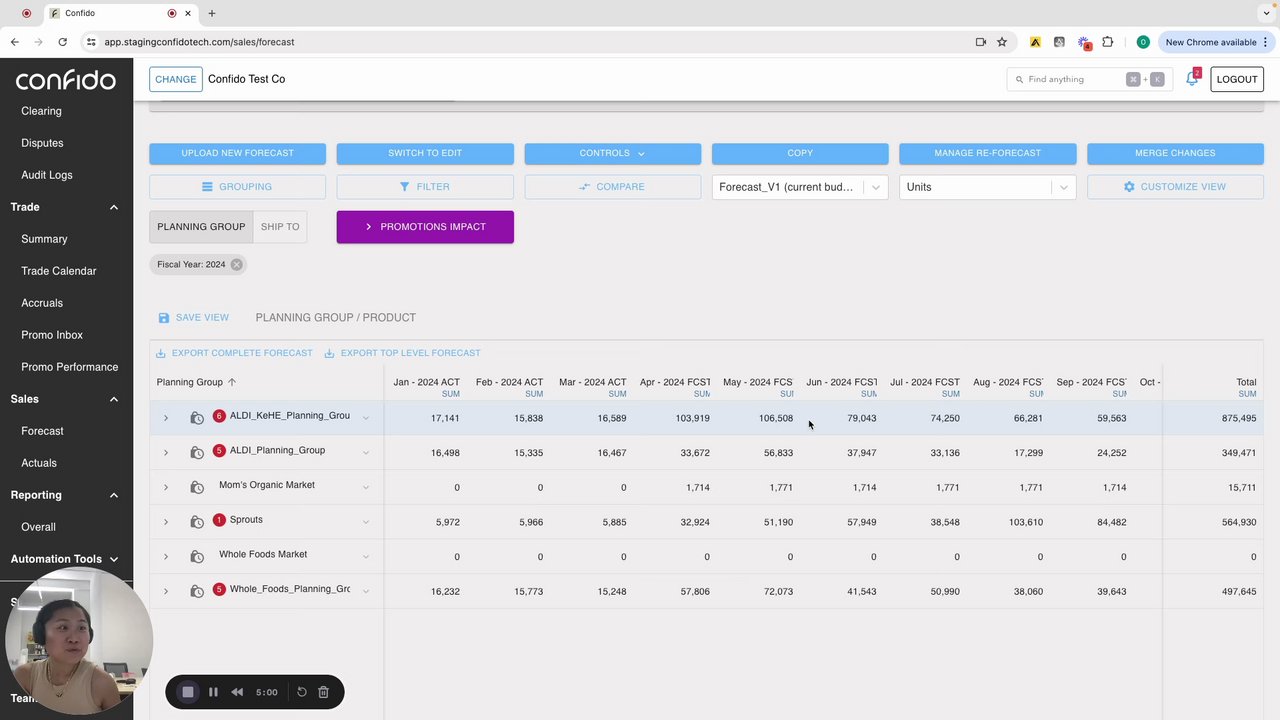1280x720 pixels.
Task: Rewind the recording in the recorder bar
Action: point(237,692)
